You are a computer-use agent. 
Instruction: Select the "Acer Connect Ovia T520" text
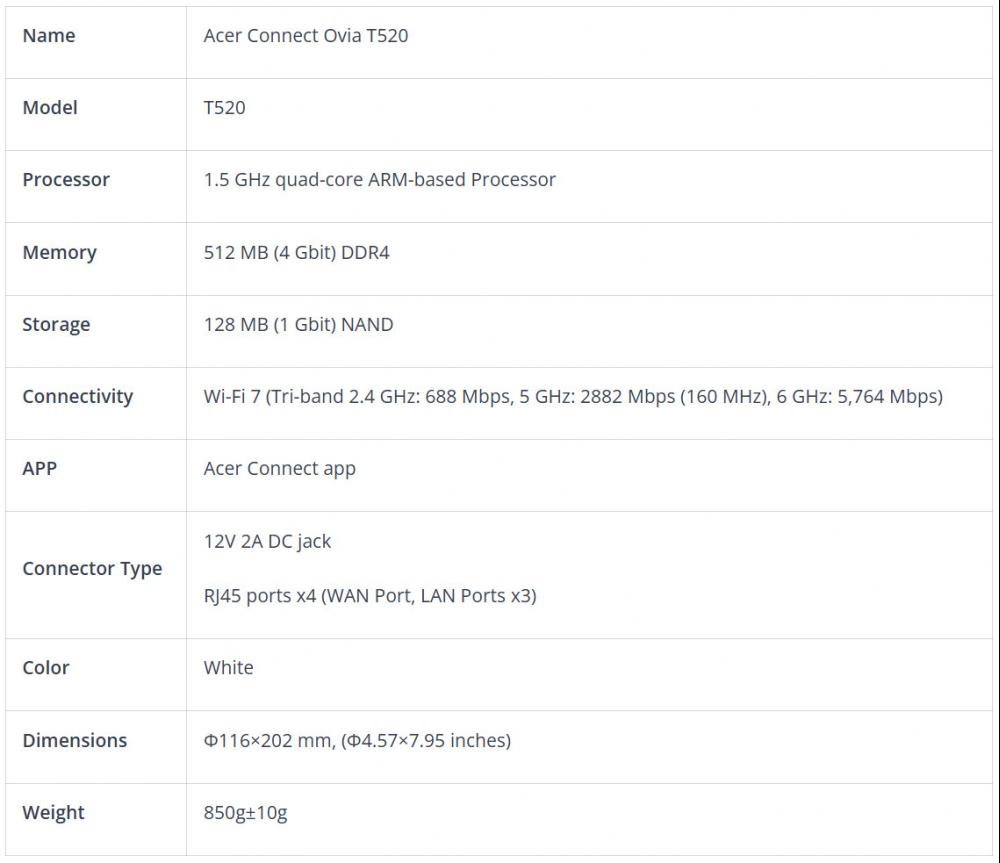pos(305,36)
